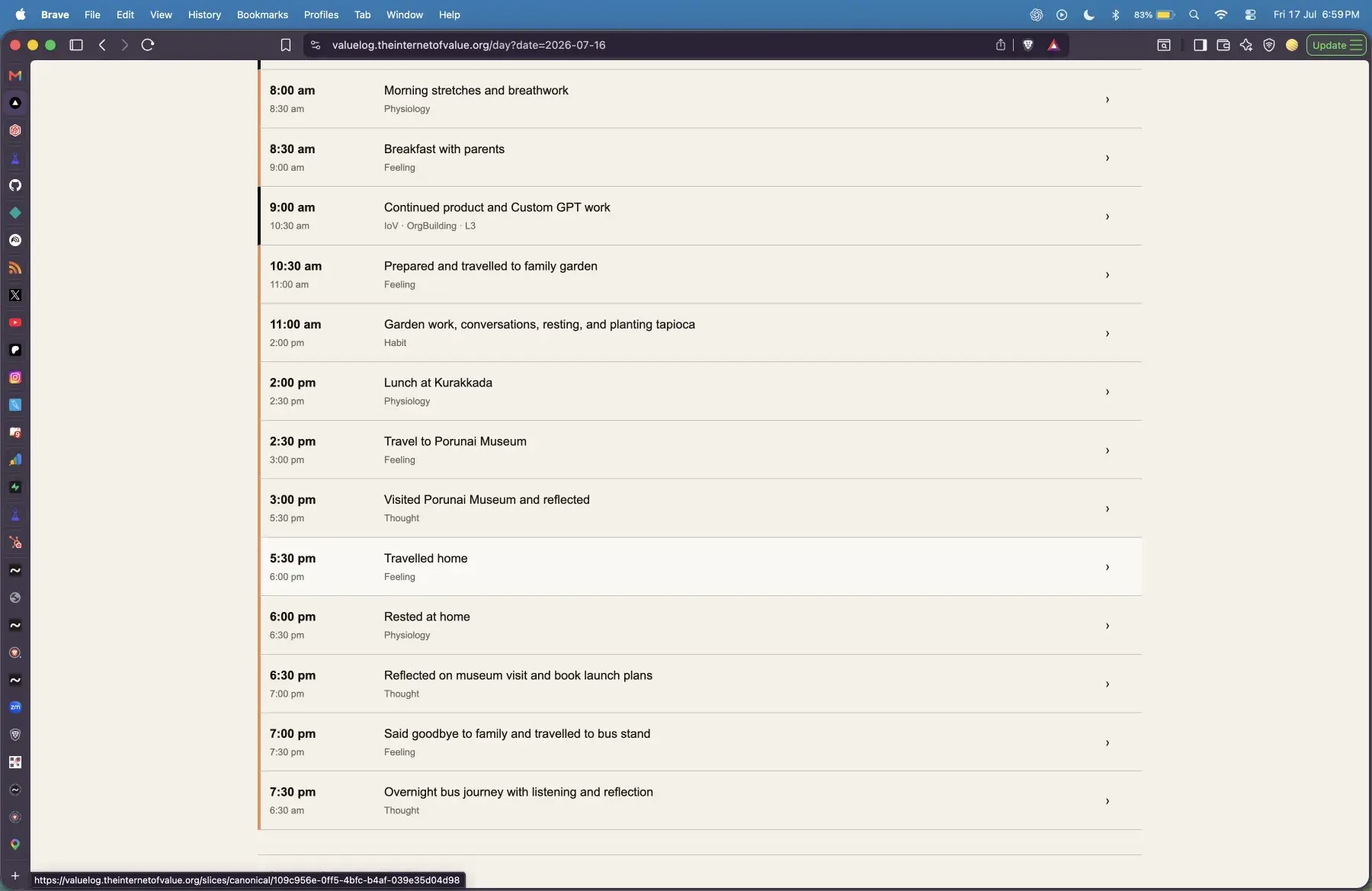Go back to previous page

click(x=102, y=45)
